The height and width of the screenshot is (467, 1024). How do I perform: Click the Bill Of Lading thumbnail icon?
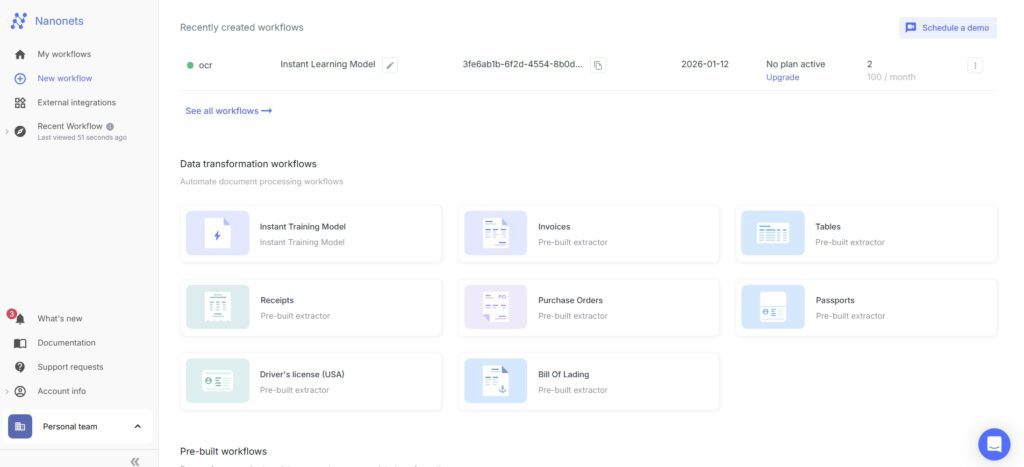(x=496, y=381)
